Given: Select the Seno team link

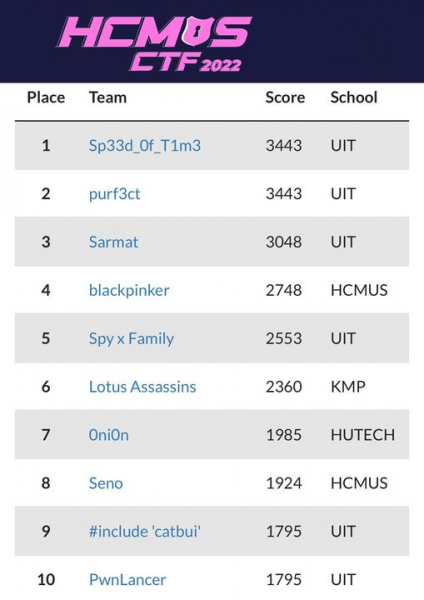Looking at the screenshot, I should [x=106, y=483].
